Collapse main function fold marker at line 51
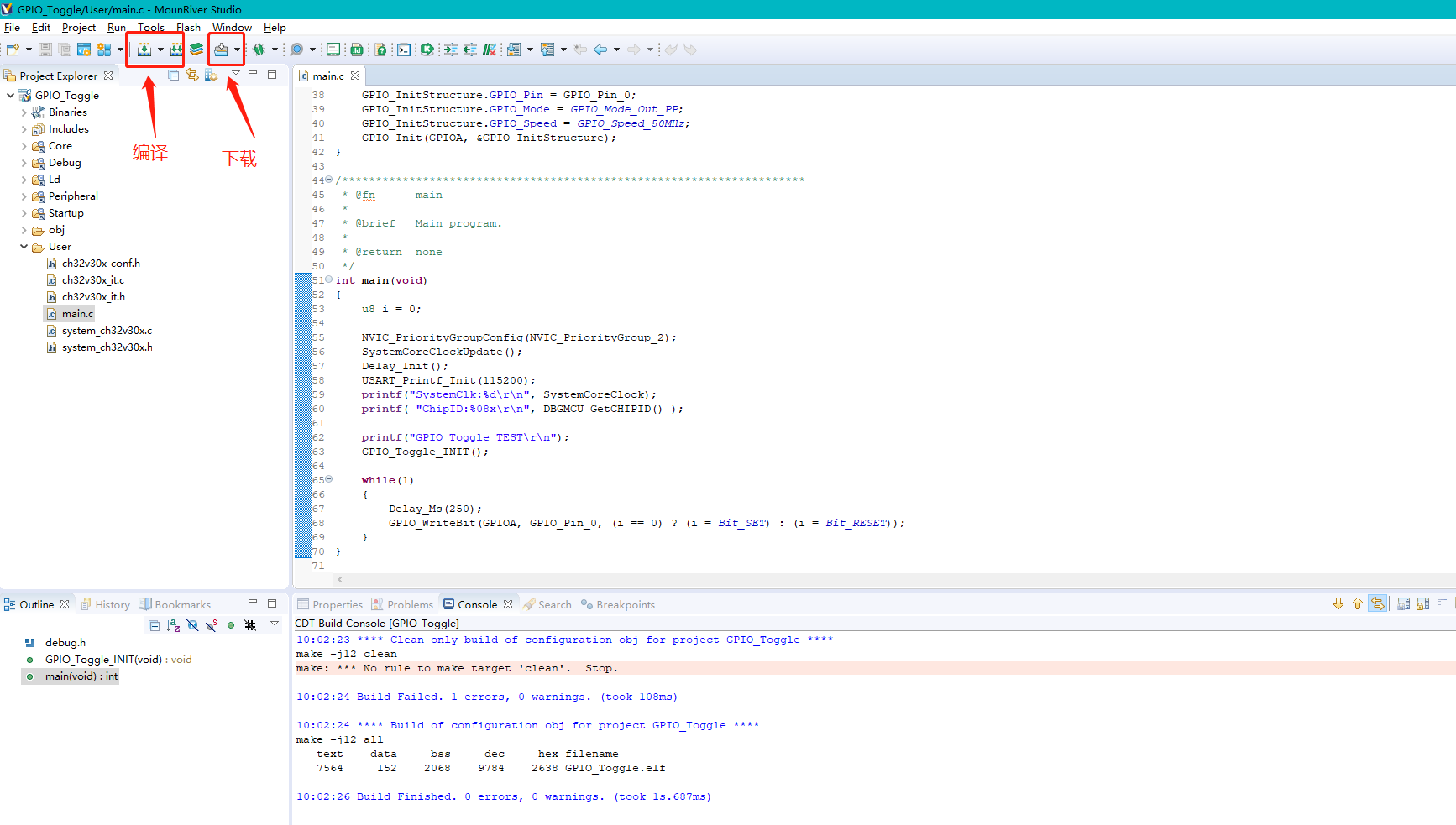 (x=329, y=279)
